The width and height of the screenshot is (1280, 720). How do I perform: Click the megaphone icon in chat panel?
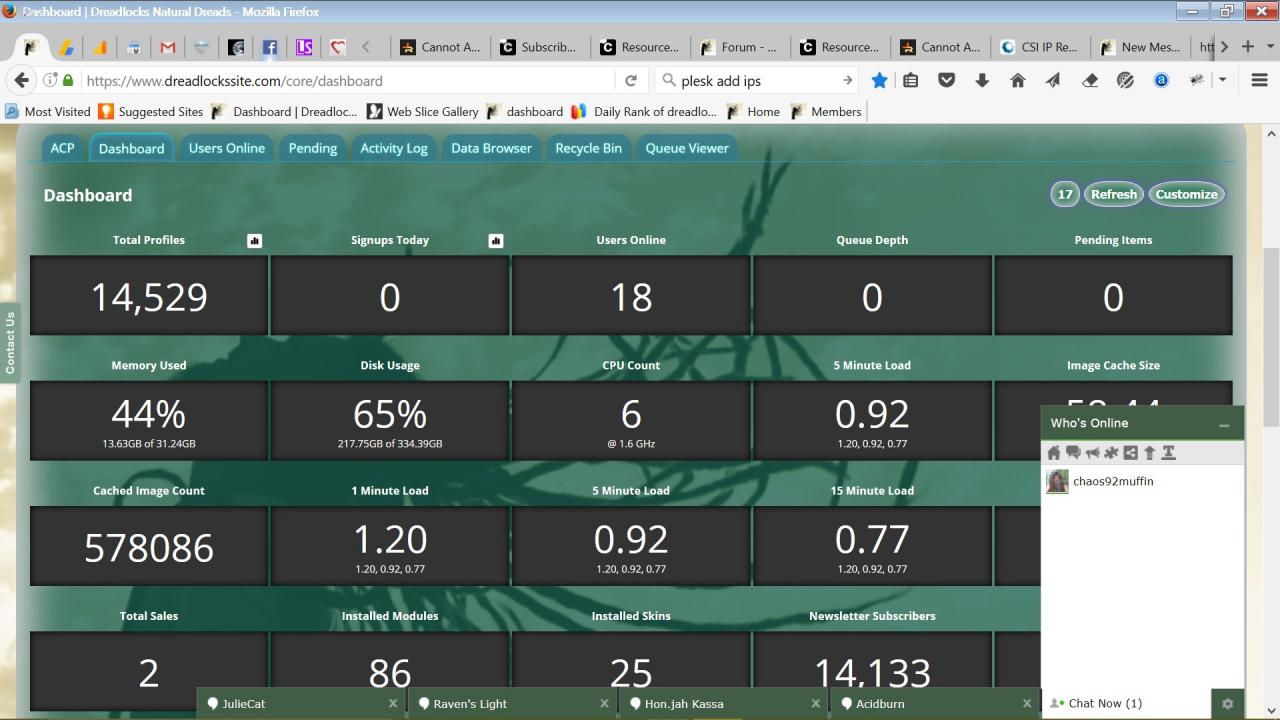(x=1092, y=453)
